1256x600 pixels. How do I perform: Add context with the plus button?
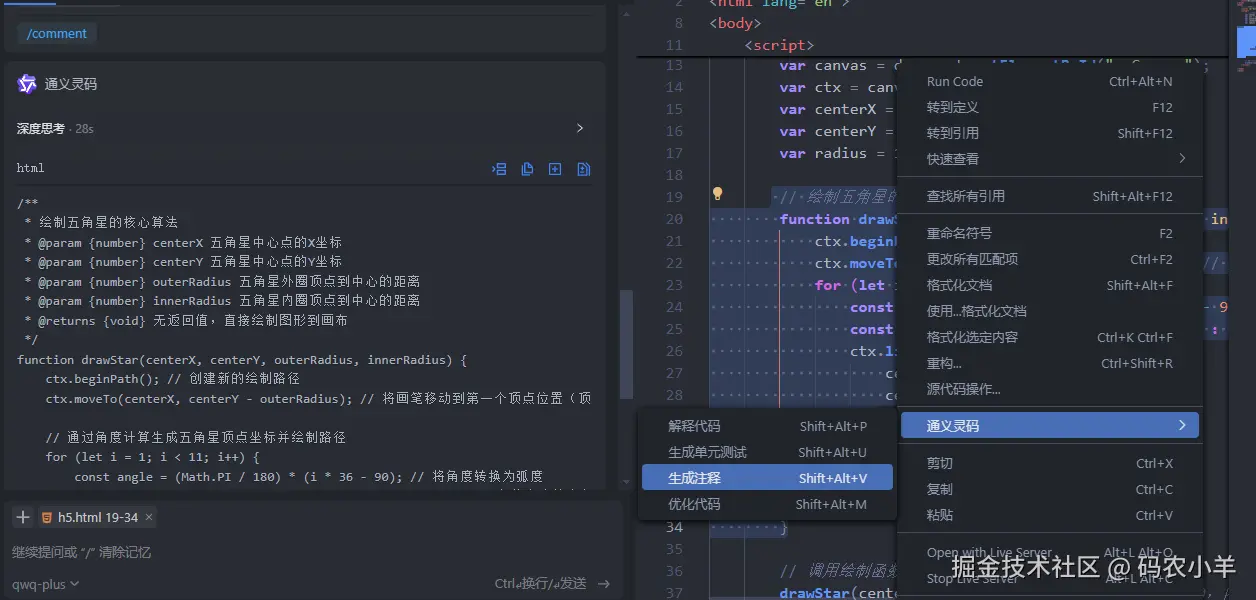click(22, 517)
